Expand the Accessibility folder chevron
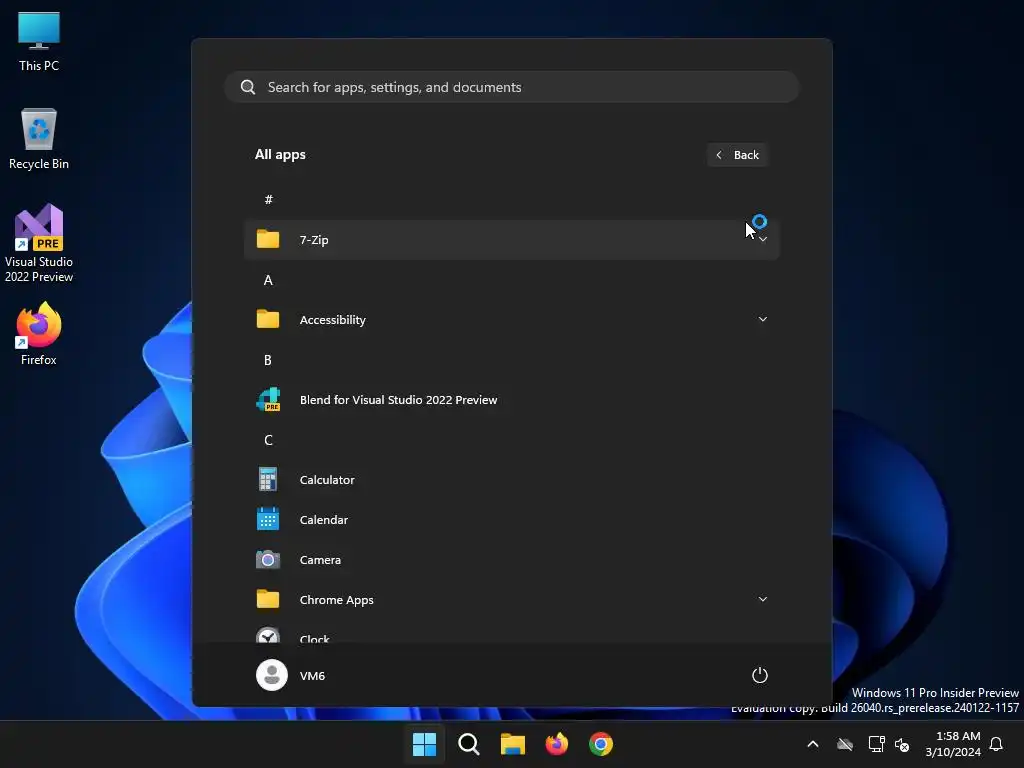The image size is (1024, 768). pyautogui.click(x=762, y=319)
